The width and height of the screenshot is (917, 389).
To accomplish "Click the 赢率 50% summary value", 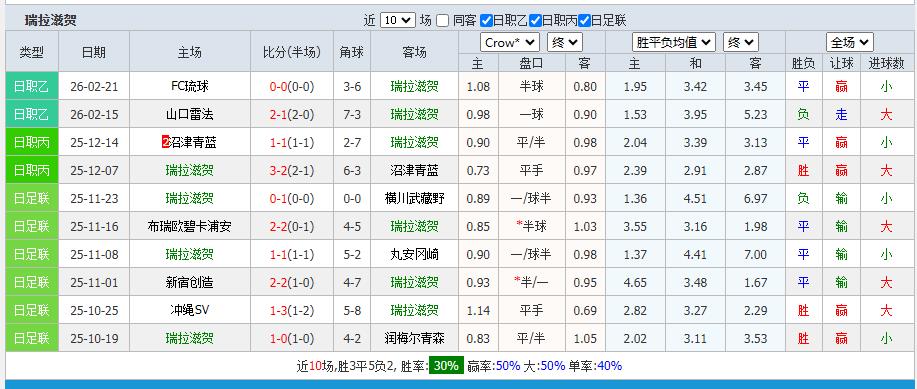I will click(508, 366).
